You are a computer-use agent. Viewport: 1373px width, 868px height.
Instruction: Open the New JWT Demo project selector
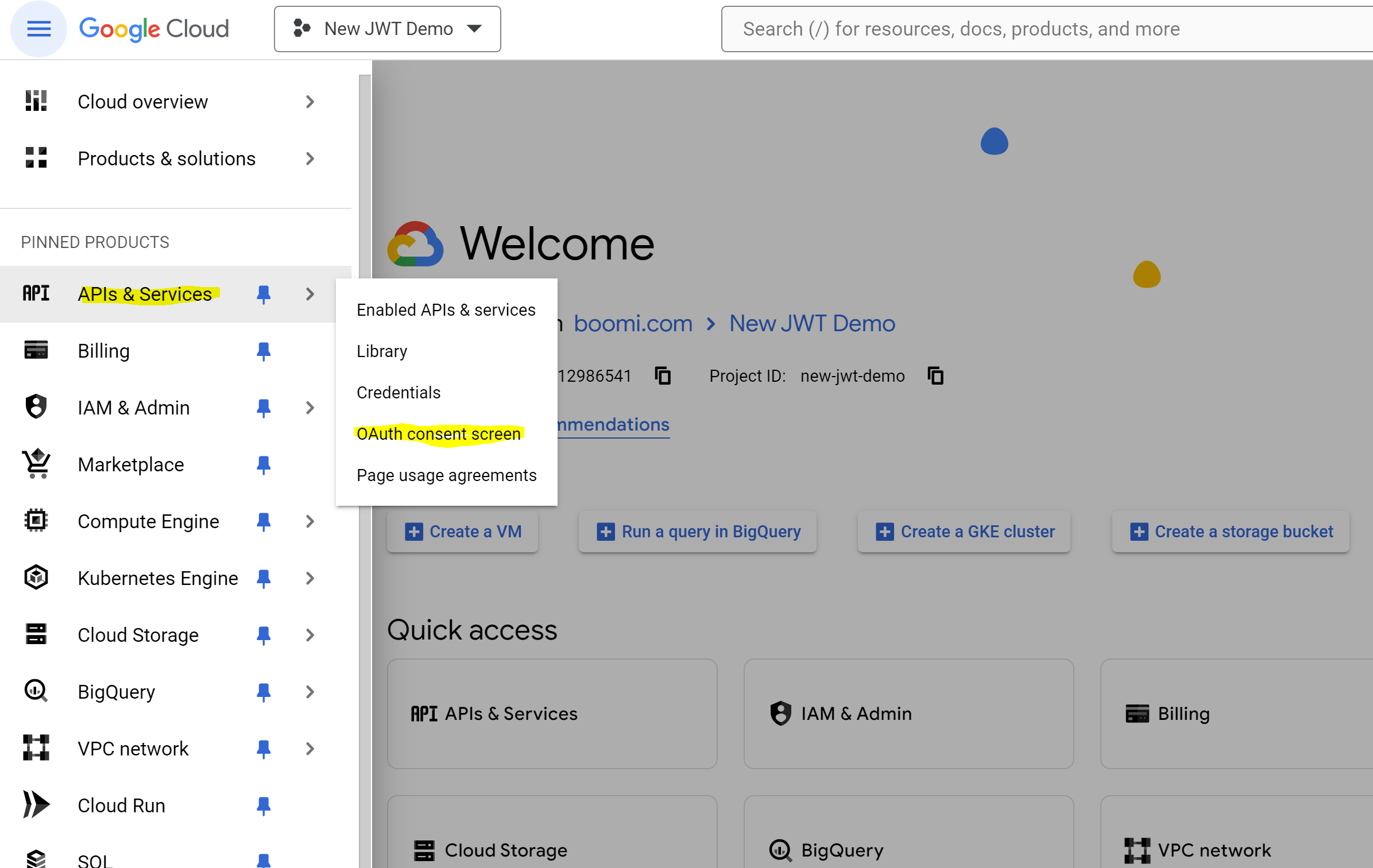387,29
